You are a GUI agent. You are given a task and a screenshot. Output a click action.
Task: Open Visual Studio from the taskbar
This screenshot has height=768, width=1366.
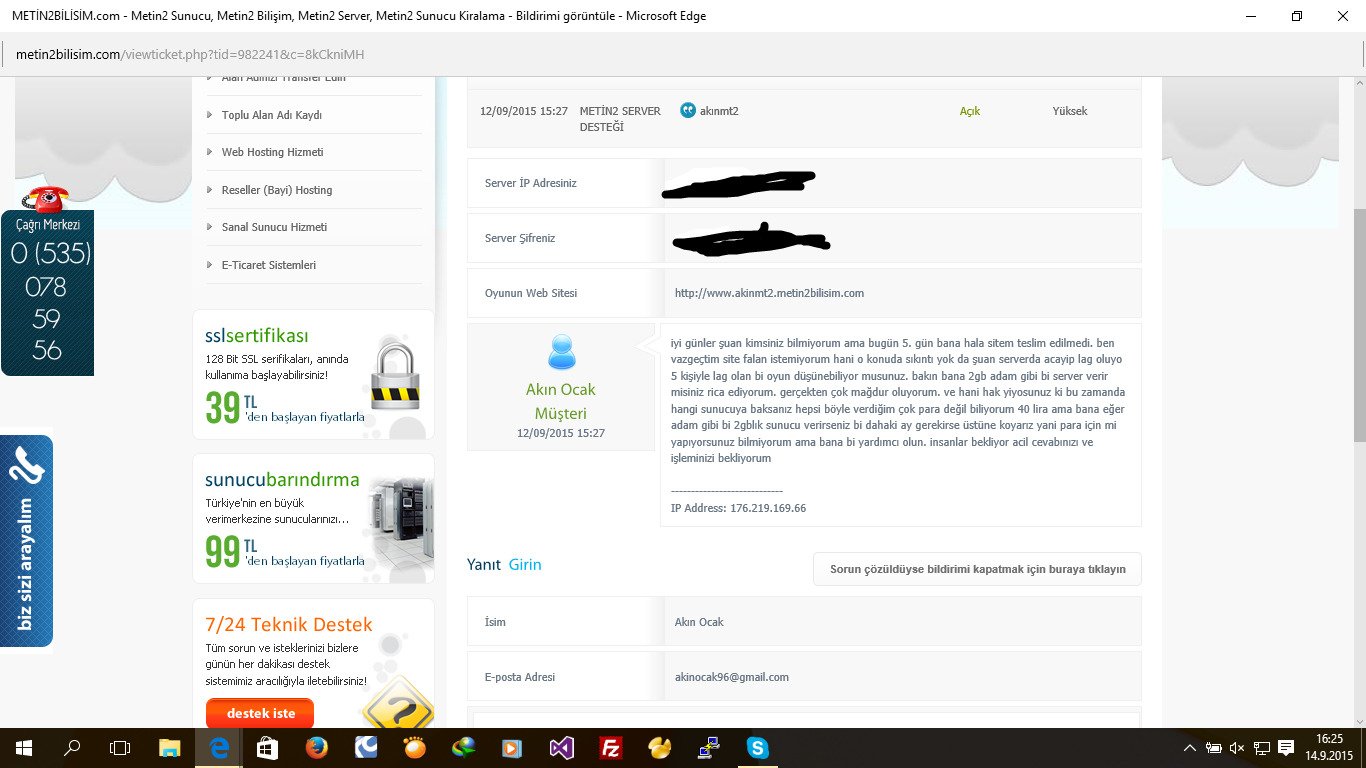pos(562,747)
